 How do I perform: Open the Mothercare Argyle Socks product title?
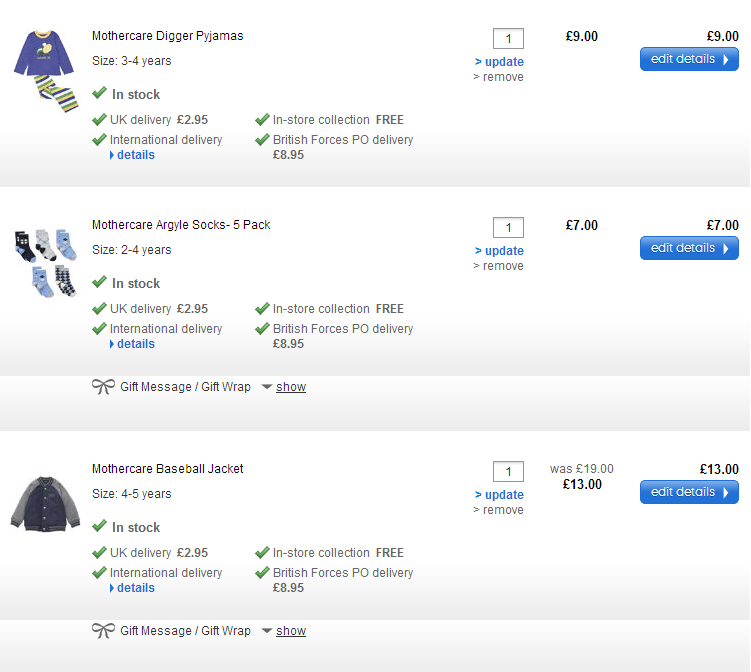(181, 225)
